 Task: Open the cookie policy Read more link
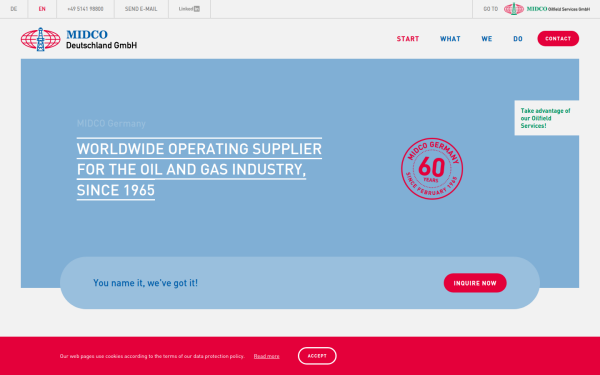coord(266,356)
